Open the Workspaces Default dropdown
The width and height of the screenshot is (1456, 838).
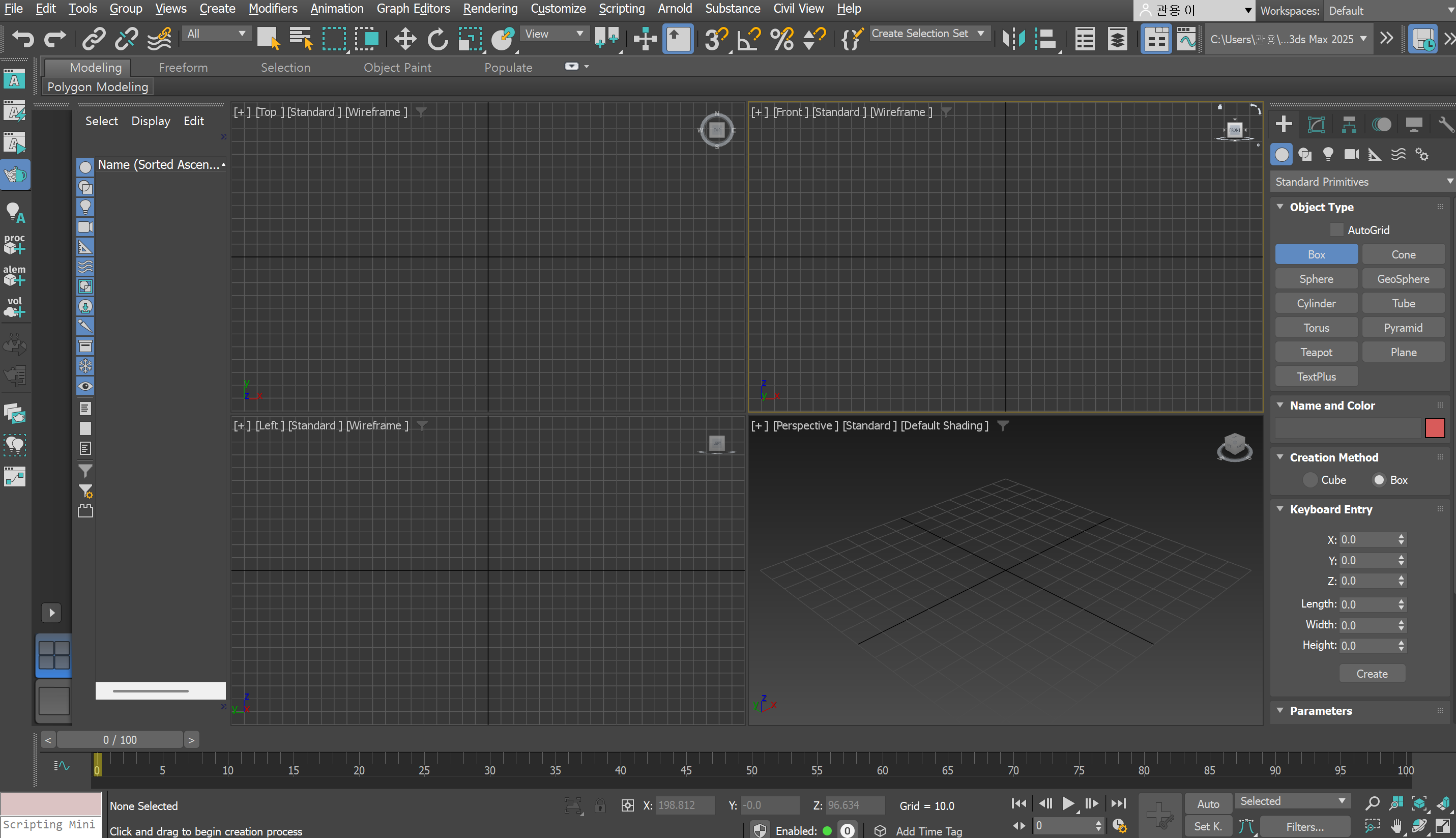click(1389, 10)
